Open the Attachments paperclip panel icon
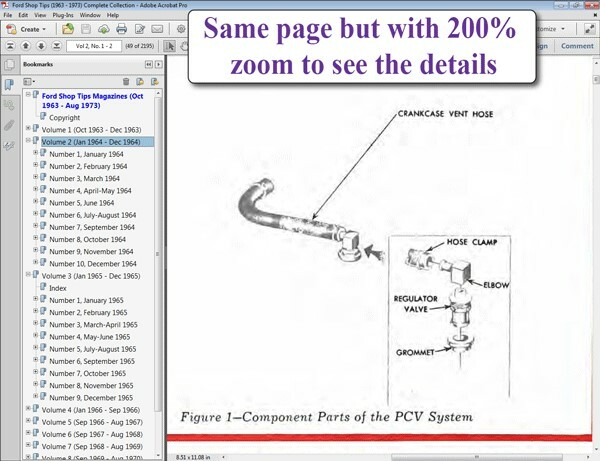This screenshot has height=461, width=600. click(x=9, y=125)
